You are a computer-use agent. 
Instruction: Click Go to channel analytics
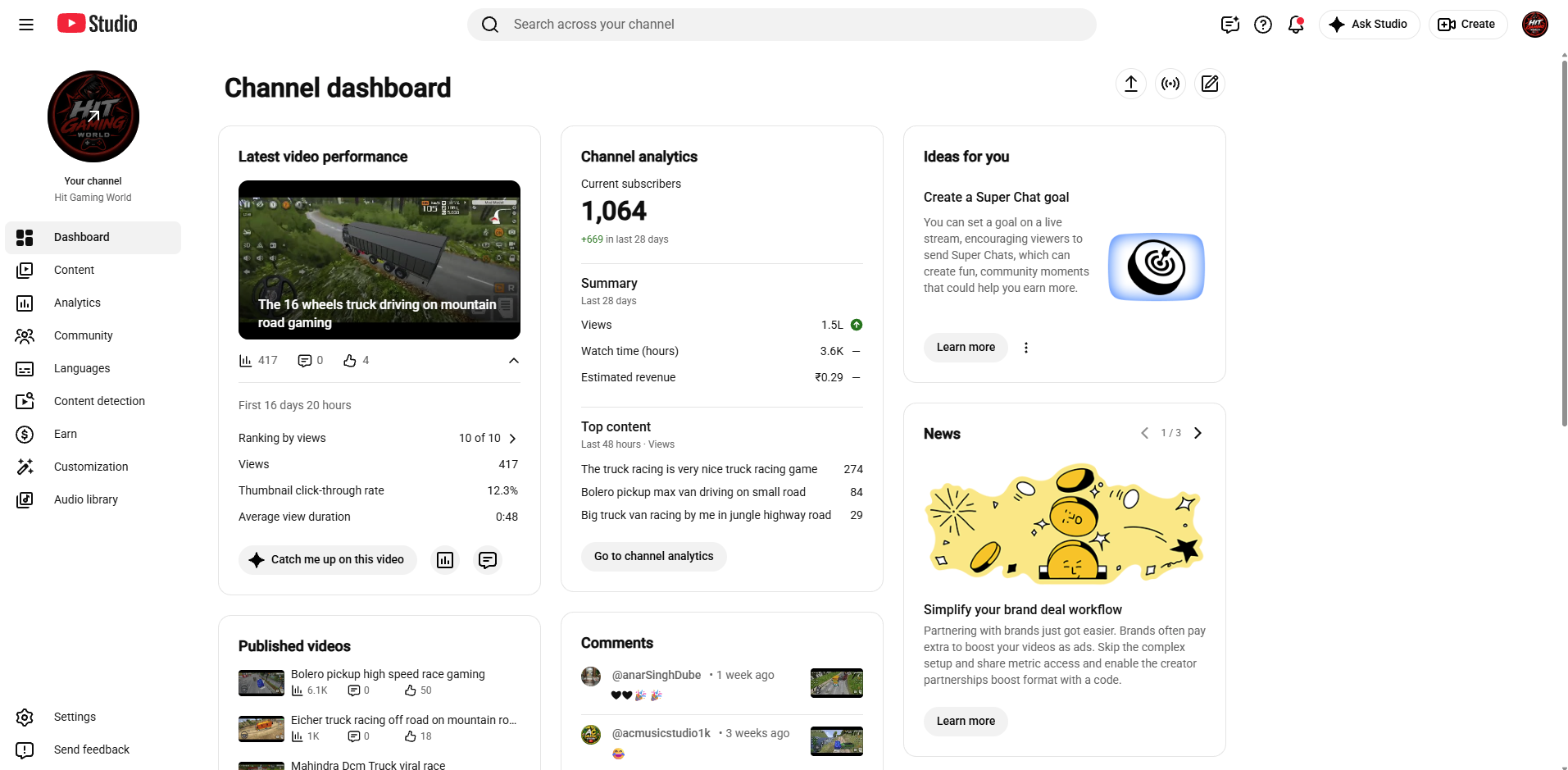pos(653,557)
